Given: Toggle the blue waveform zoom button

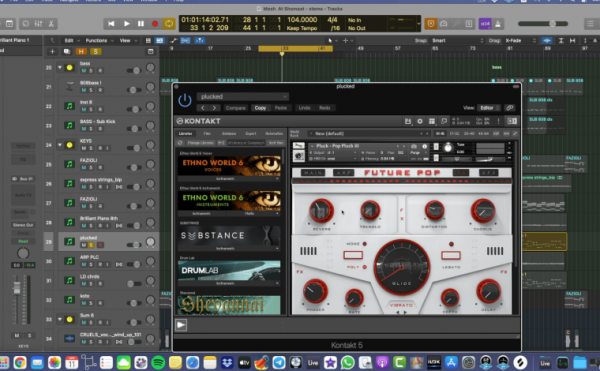Looking at the screenshot, I should click(x=547, y=40).
